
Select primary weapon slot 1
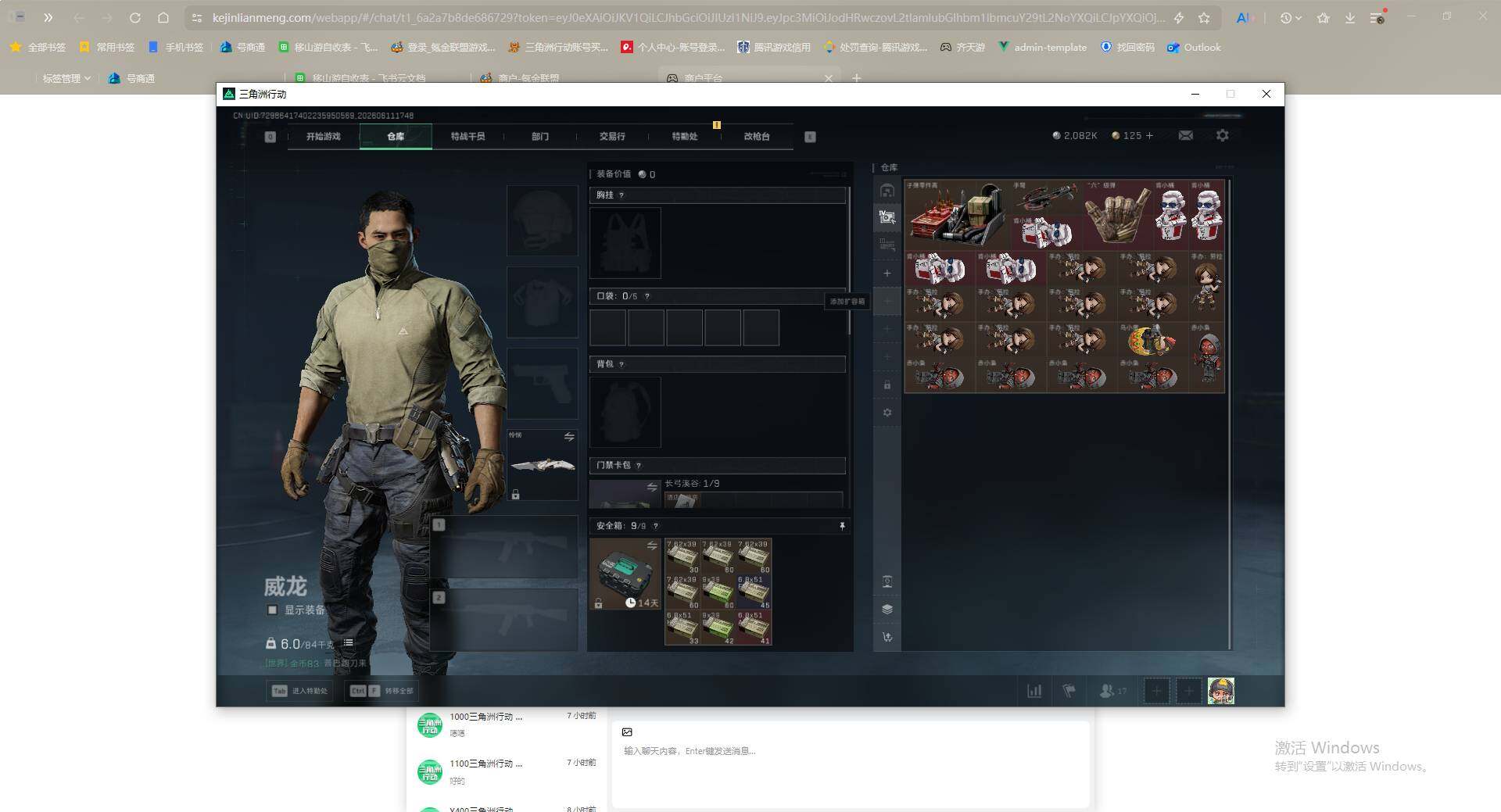504,547
